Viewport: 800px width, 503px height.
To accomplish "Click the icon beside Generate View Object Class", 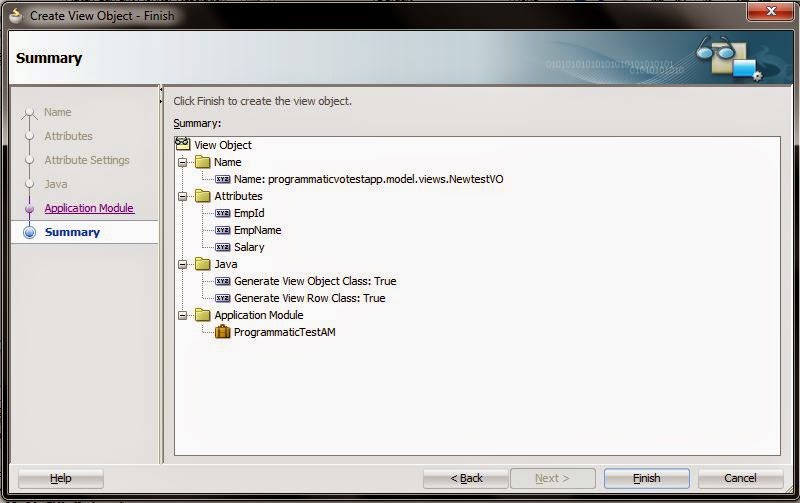I will [x=222, y=281].
